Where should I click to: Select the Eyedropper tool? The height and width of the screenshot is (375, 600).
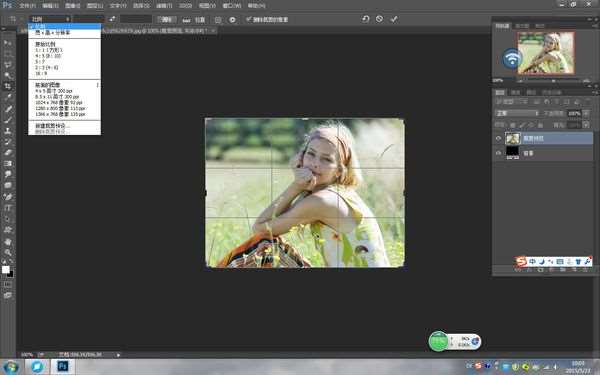click(x=8, y=97)
